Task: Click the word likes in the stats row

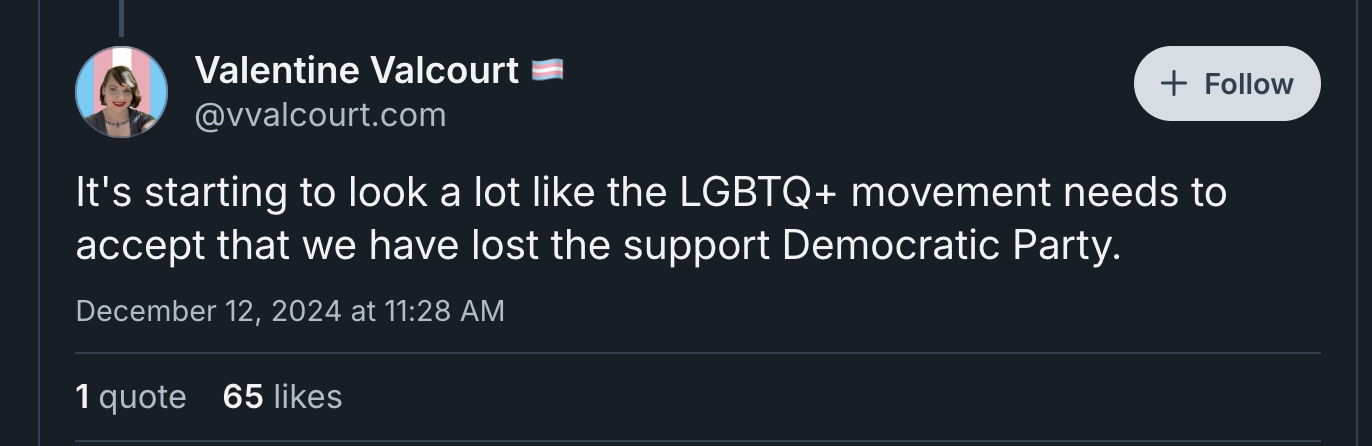Action: tap(308, 397)
